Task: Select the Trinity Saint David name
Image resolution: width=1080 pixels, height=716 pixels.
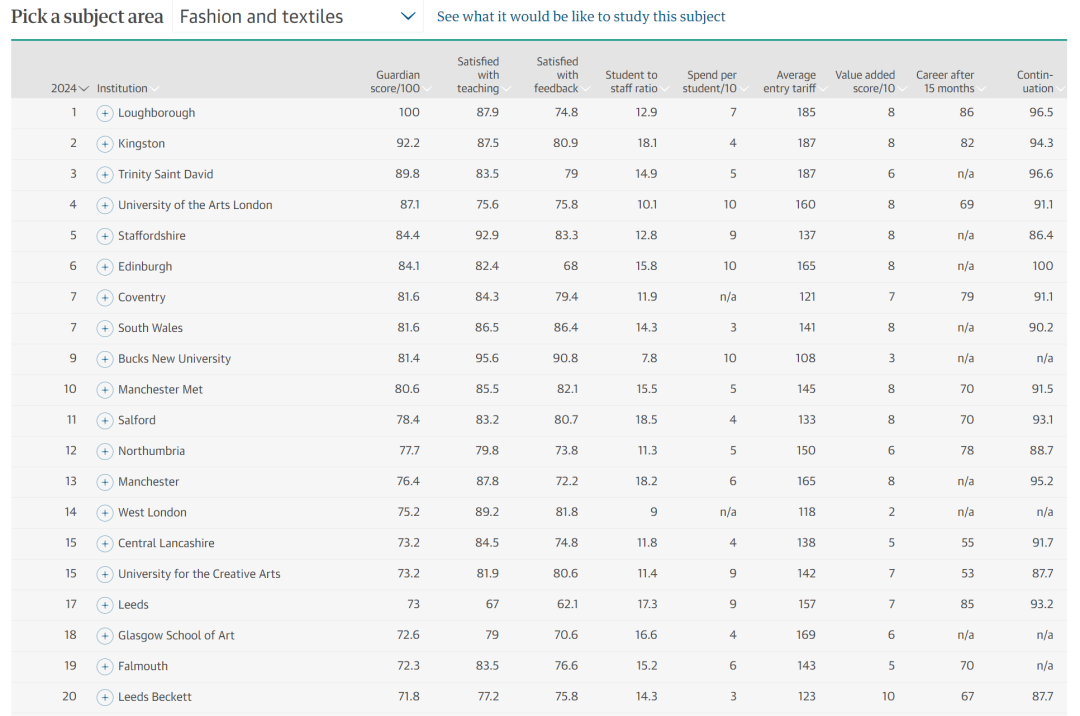Action: point(165,174)
